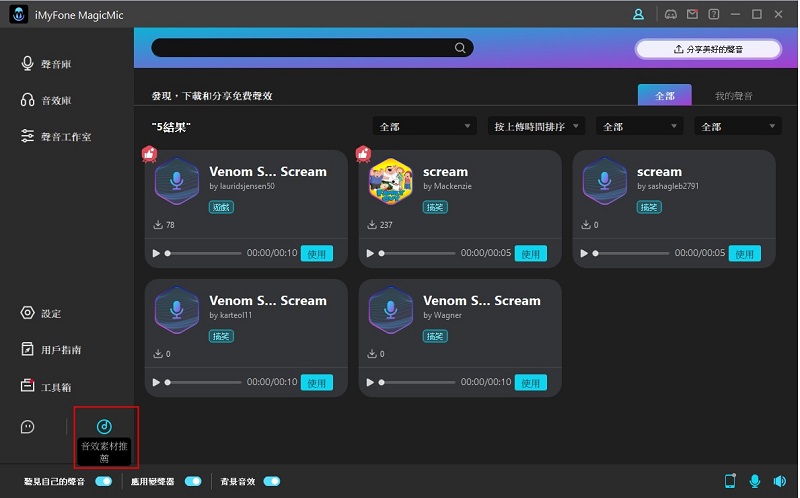The image size is (800, 498).
Task: Click author name 'by Wagner'
Action: tap(442, 315)
